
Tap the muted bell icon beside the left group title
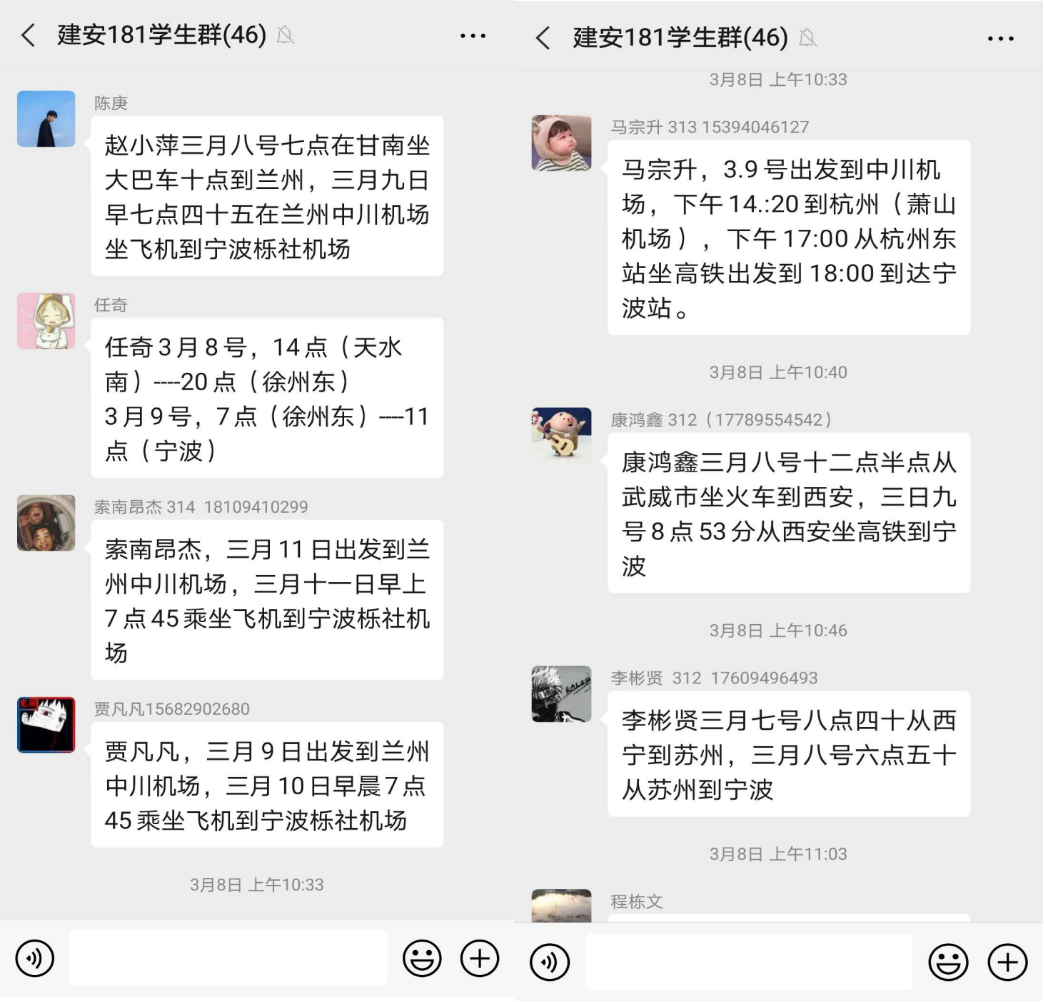[285, 35]
